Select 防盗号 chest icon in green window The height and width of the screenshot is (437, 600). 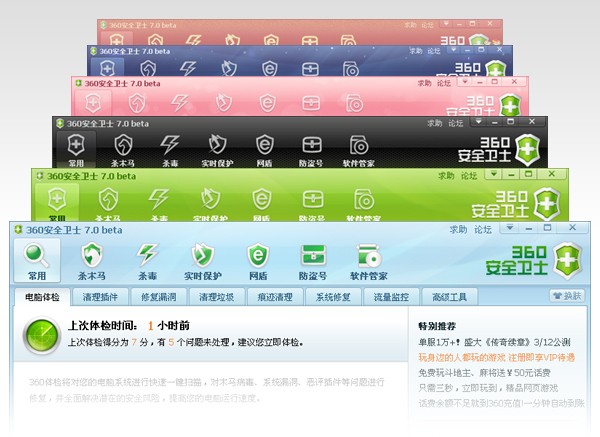(x=313, y=199)
